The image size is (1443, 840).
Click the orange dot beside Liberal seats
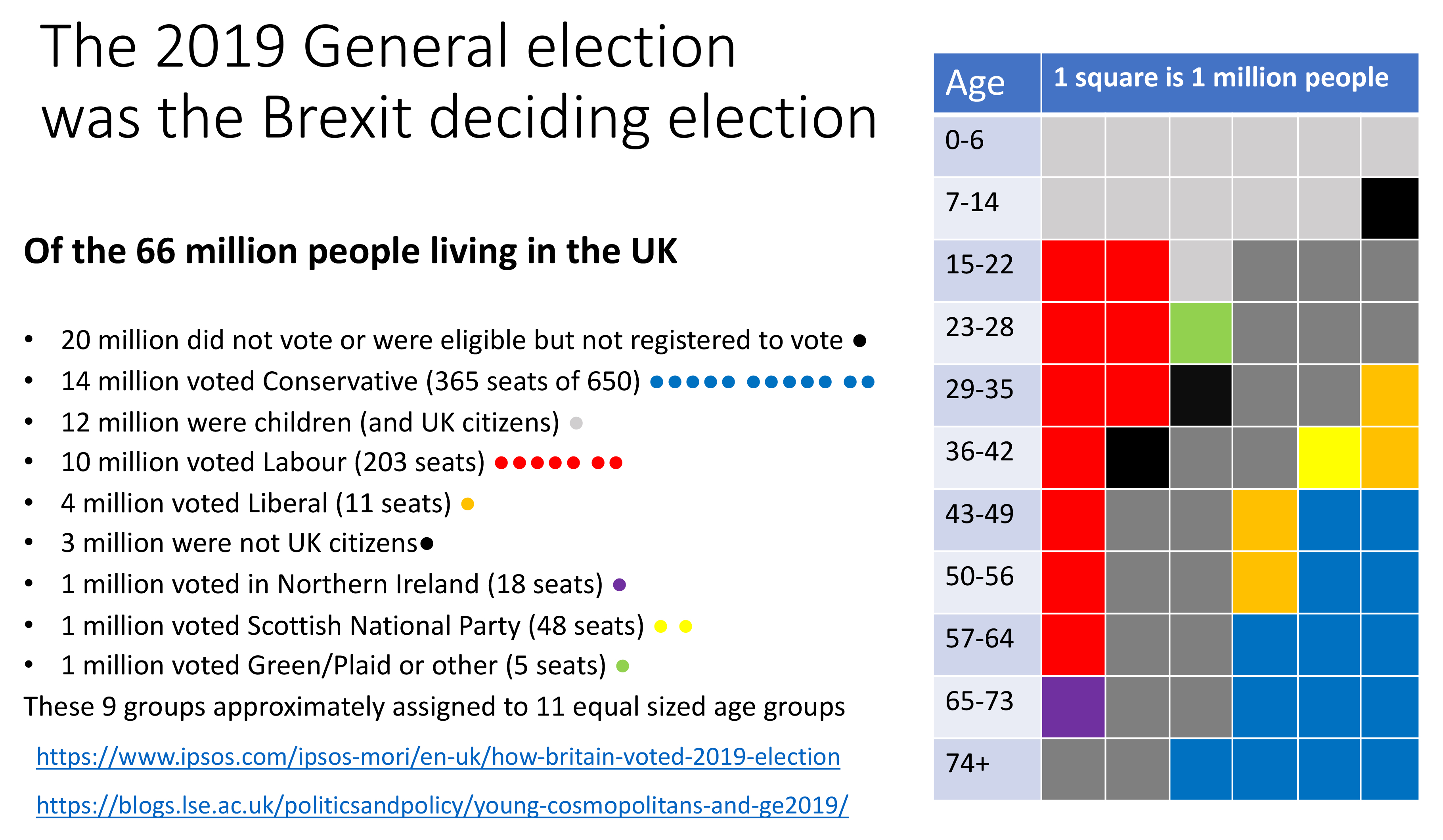468,504
